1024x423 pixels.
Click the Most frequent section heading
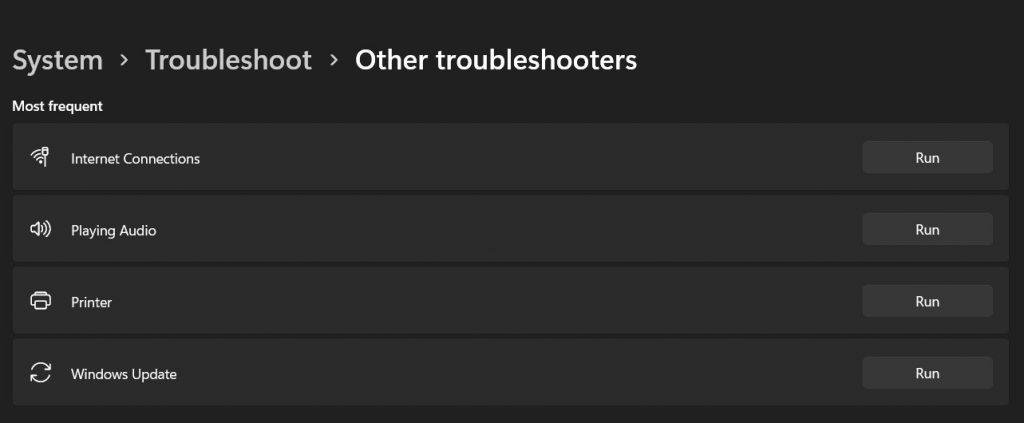coord(57,106)
